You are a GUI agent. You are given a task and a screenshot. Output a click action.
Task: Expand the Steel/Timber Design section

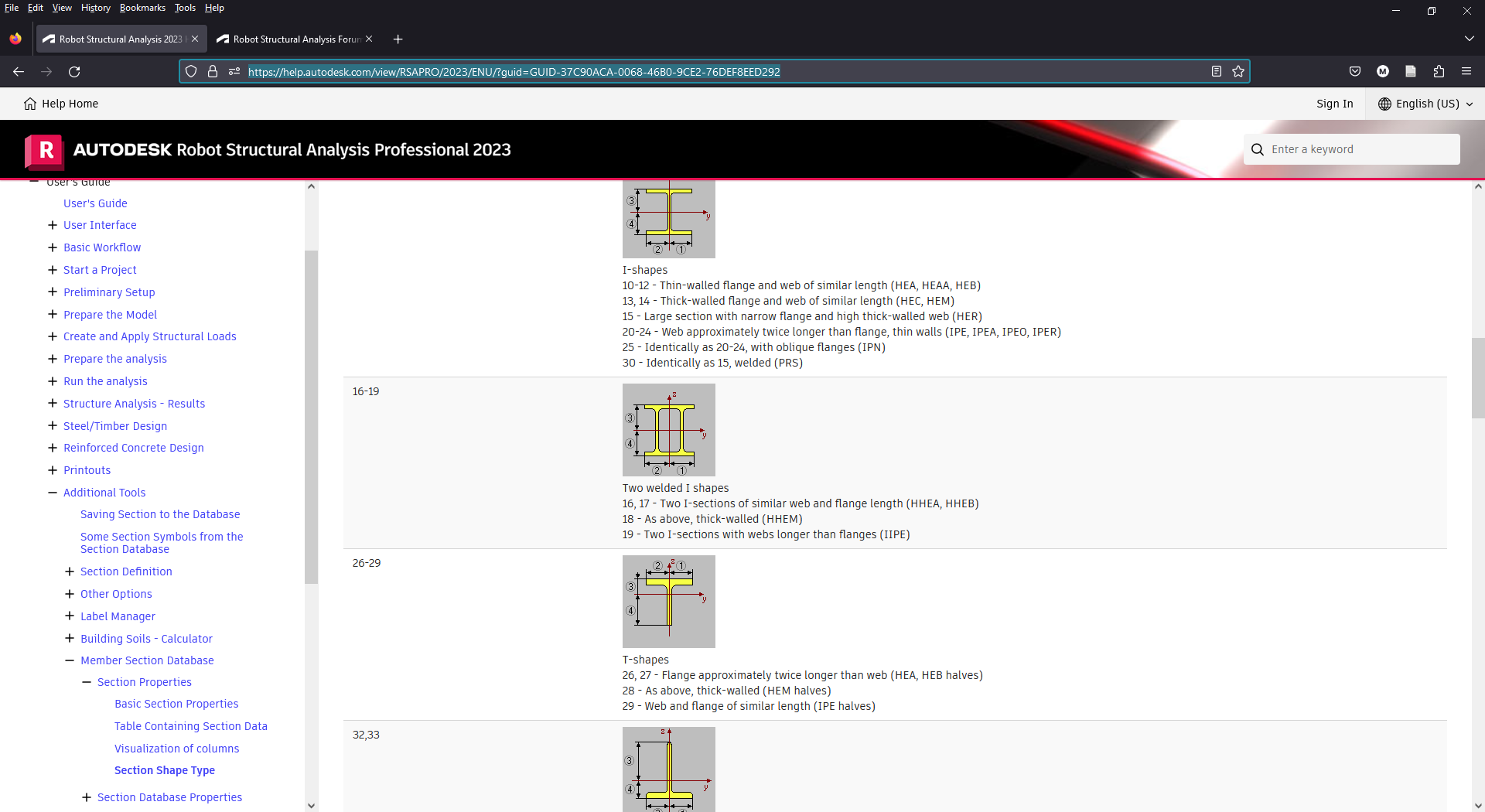click(x=52, y=426)
